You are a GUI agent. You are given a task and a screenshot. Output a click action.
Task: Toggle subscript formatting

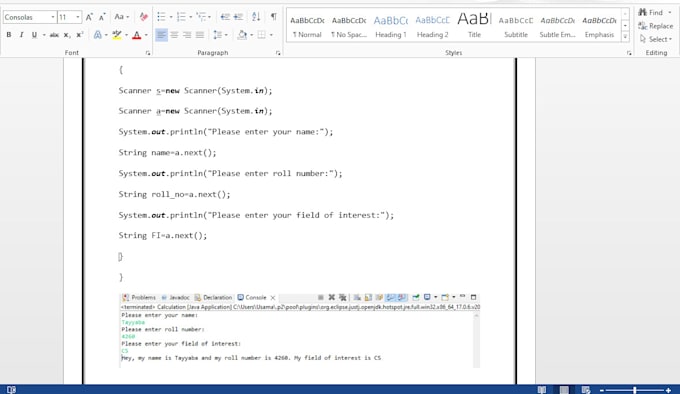pyautogui.click(x=67, y=35)
